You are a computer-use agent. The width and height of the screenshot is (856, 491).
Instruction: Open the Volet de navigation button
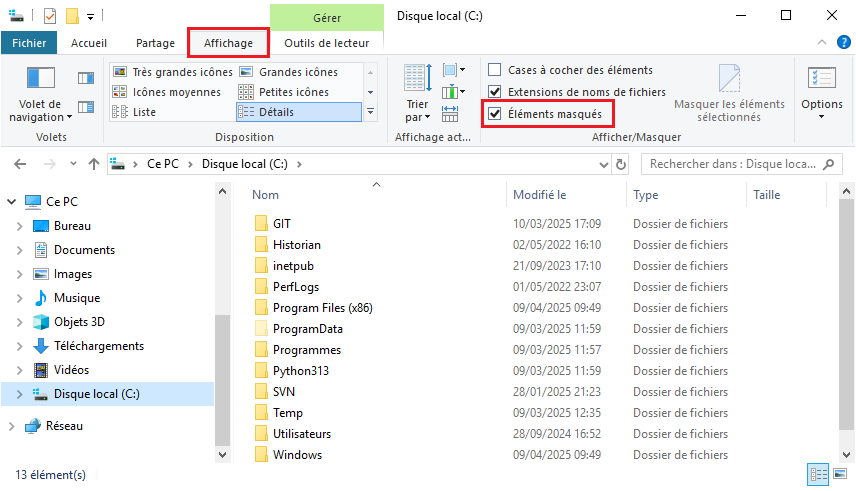click(40, 94)
